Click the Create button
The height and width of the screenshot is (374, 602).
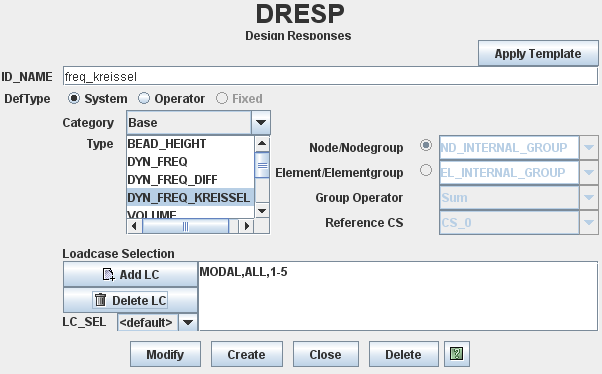(246, 354)
